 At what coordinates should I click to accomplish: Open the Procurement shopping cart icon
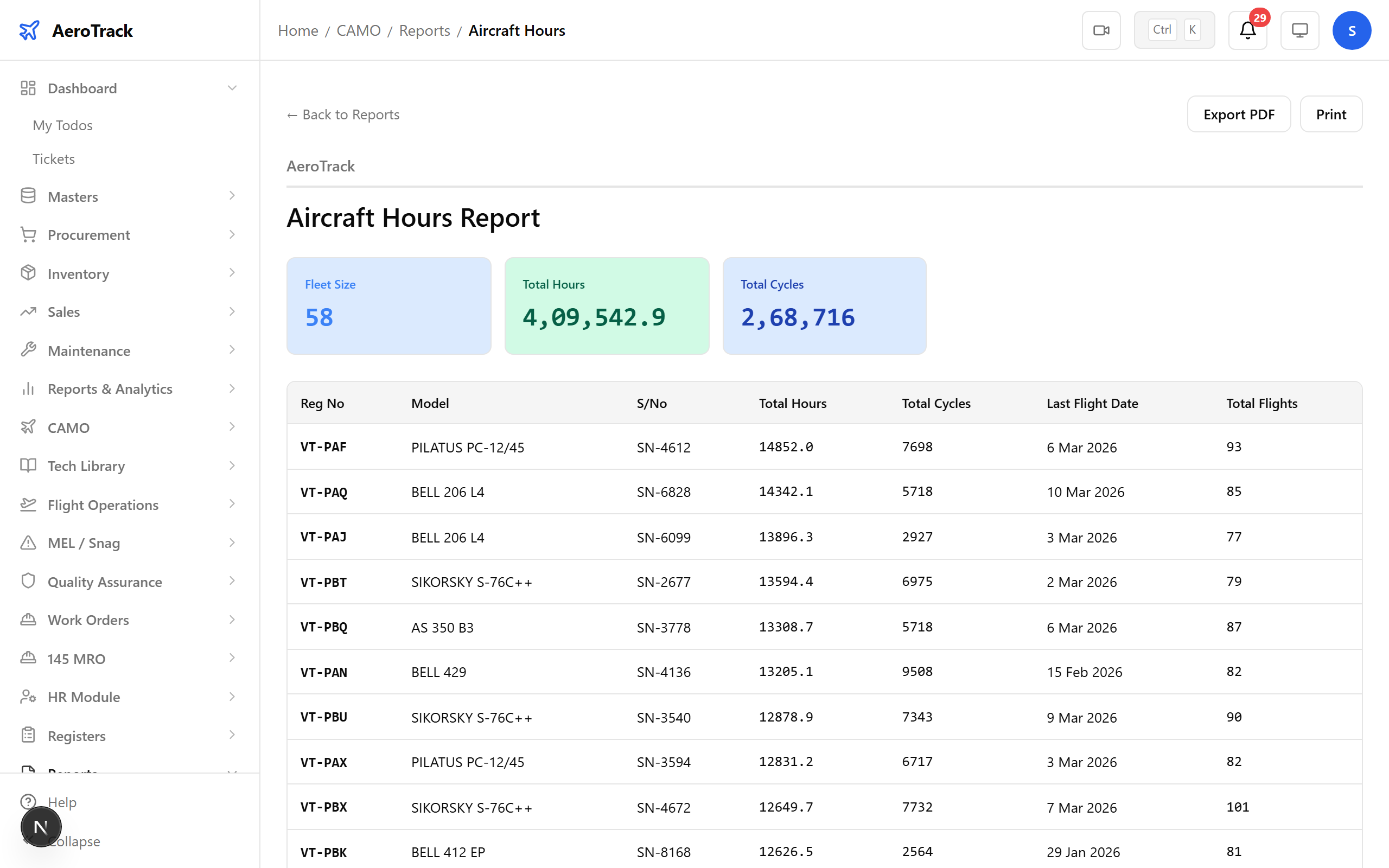28,235
